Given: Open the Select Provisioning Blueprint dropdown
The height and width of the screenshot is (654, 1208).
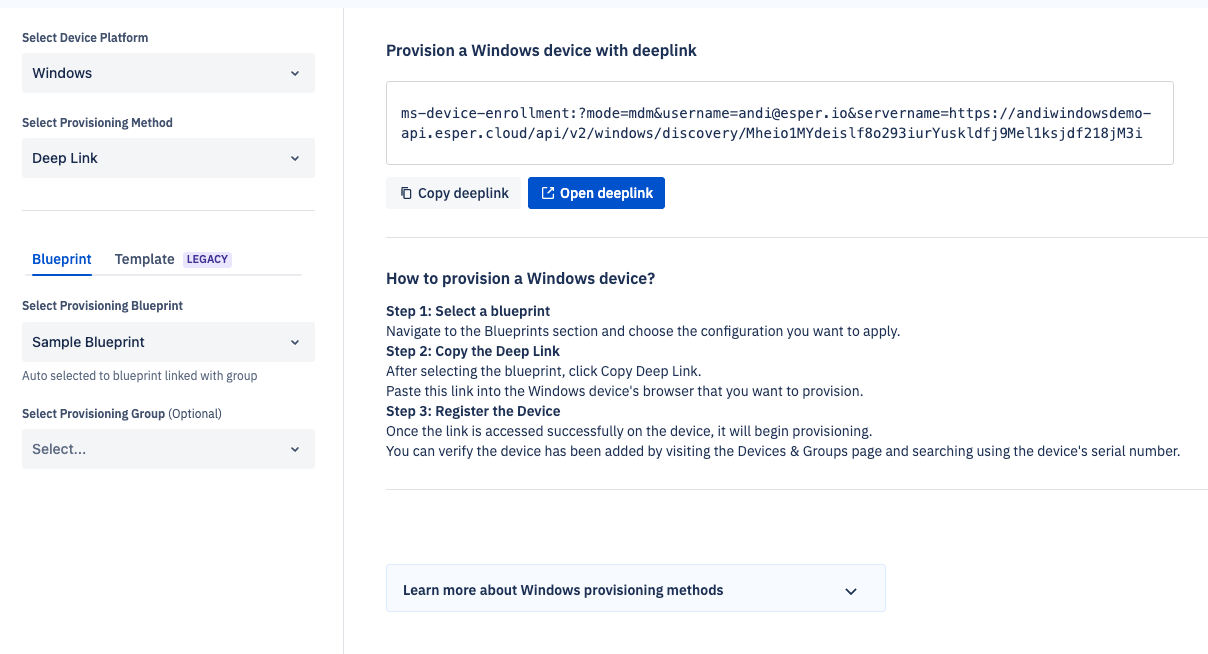Looking at the screenshot, I should point(168,341).
